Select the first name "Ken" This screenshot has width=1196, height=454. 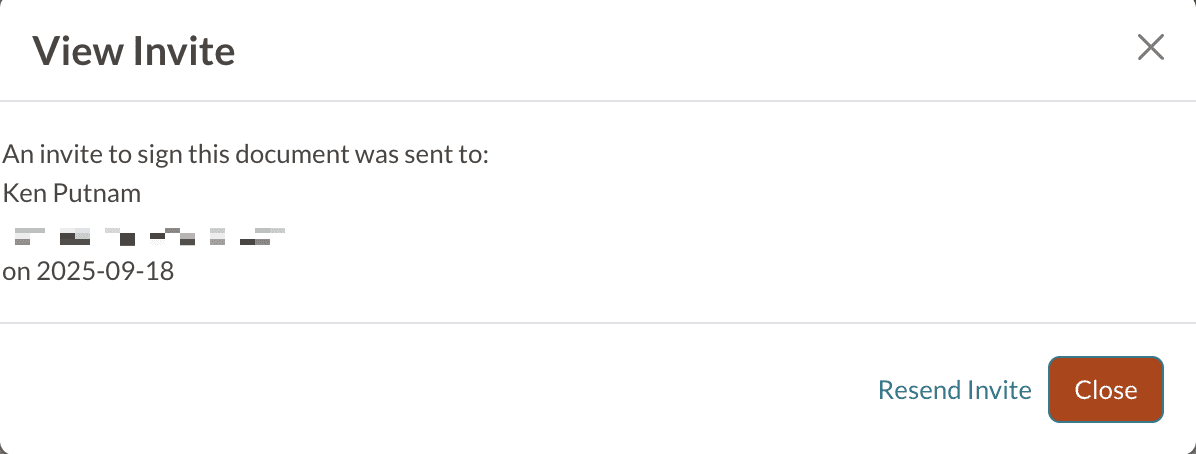(22, 192)
